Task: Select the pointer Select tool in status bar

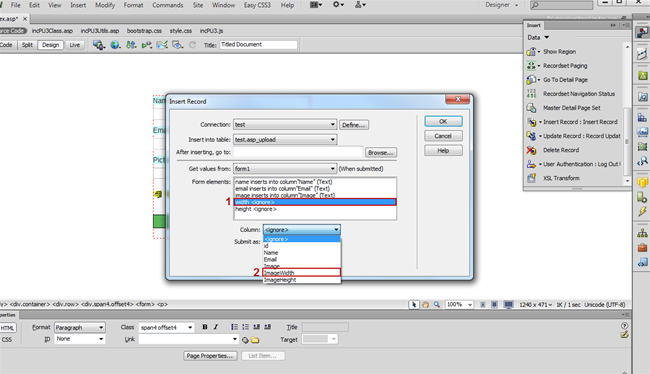Action: point(414,305)
